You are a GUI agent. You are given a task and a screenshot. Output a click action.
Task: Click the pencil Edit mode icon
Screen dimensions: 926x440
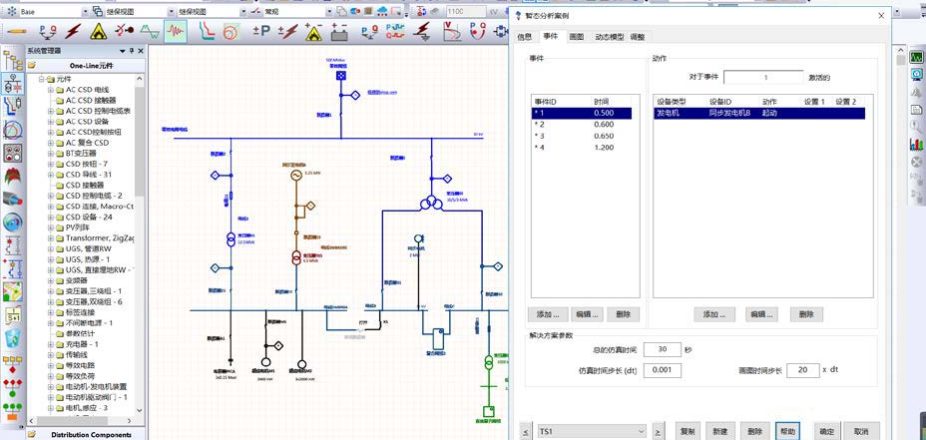15,31
